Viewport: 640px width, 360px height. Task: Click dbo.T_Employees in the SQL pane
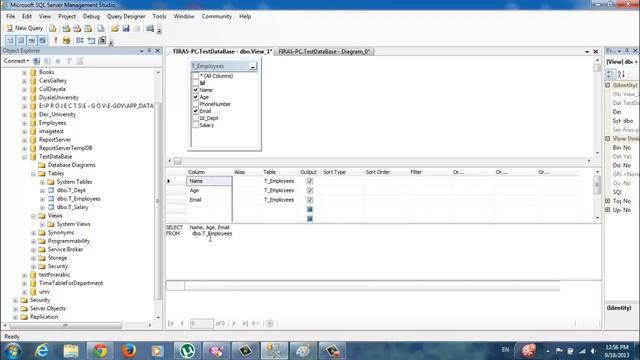click(x=212, y=233)
